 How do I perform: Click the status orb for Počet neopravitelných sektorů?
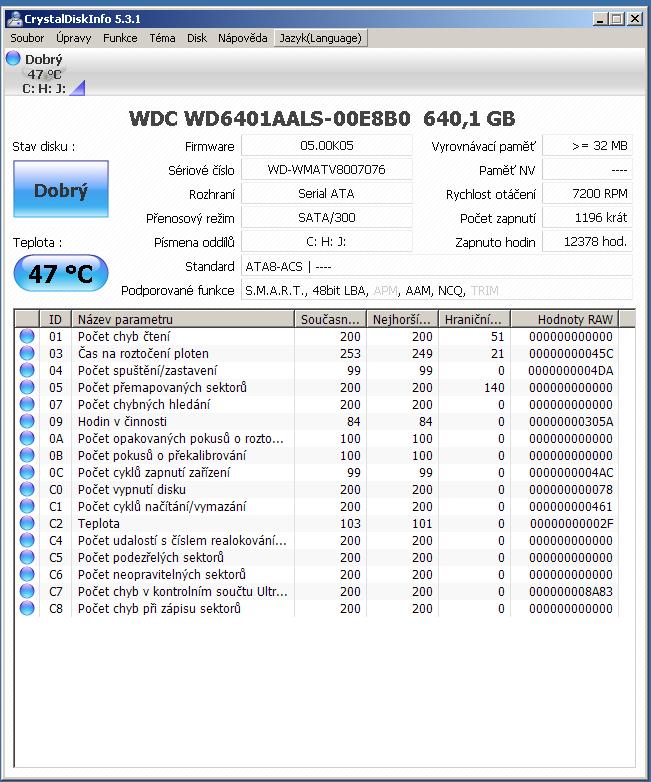27,574
